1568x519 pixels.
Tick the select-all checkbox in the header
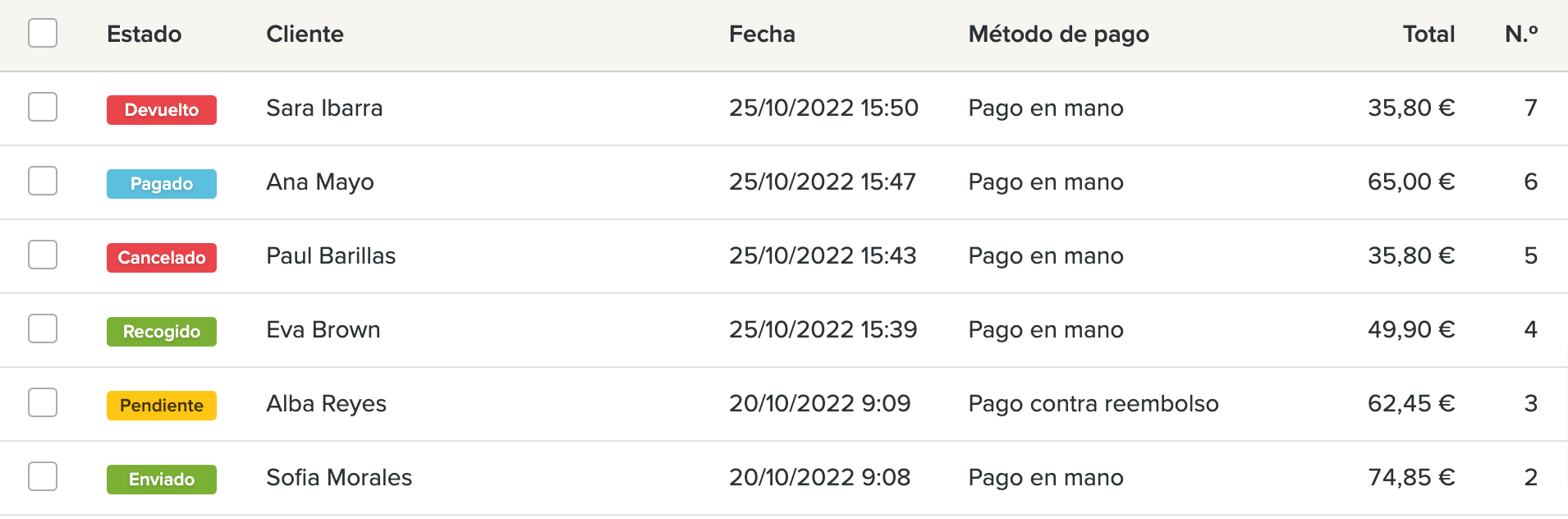point(43,33)
